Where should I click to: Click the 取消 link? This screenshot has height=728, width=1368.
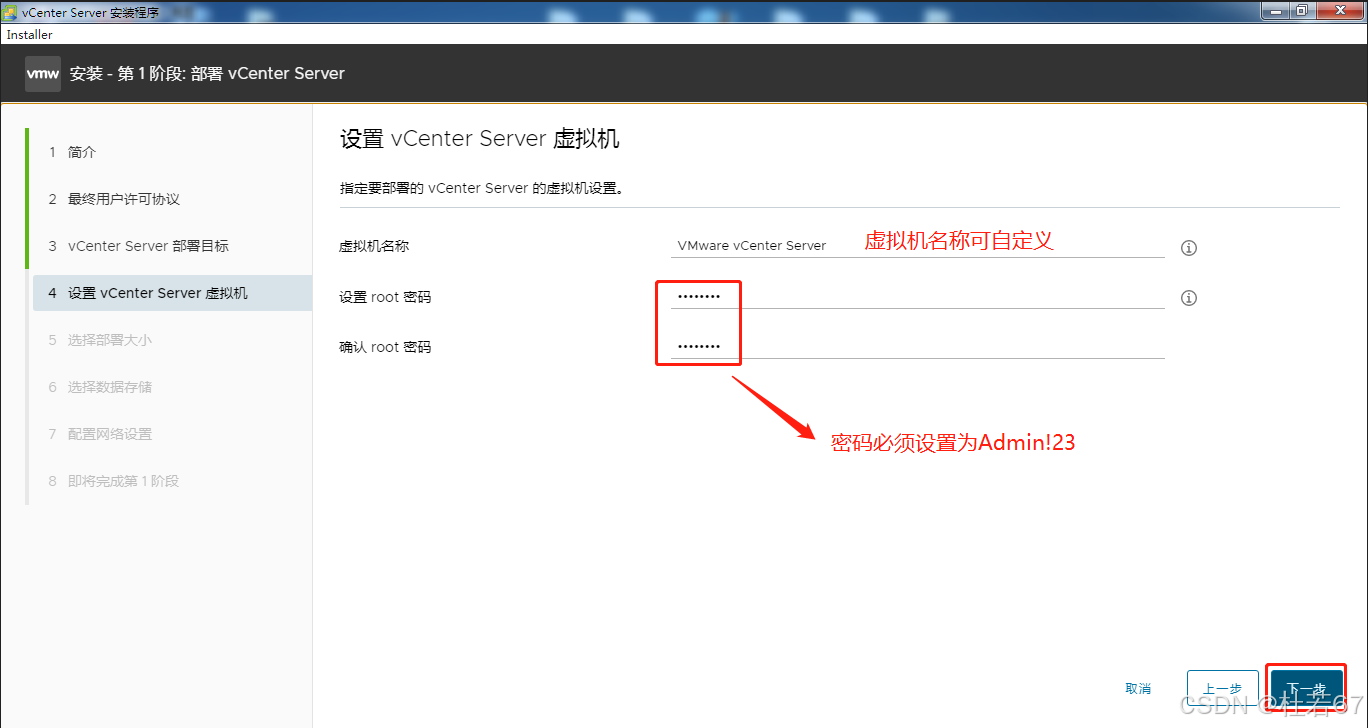click(x=1138, y=689)
